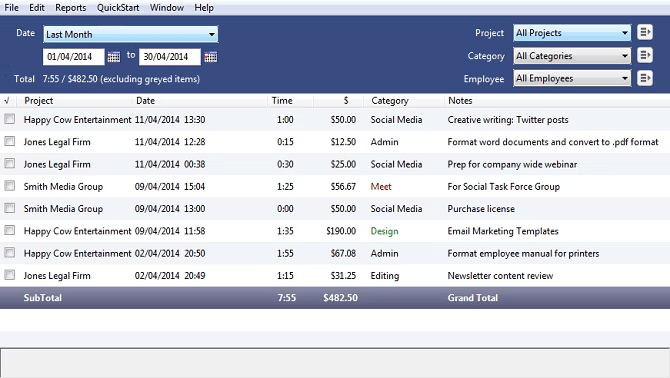670x378 pixels.
Task: Select the 0:15 time cell
Action: 285,142
